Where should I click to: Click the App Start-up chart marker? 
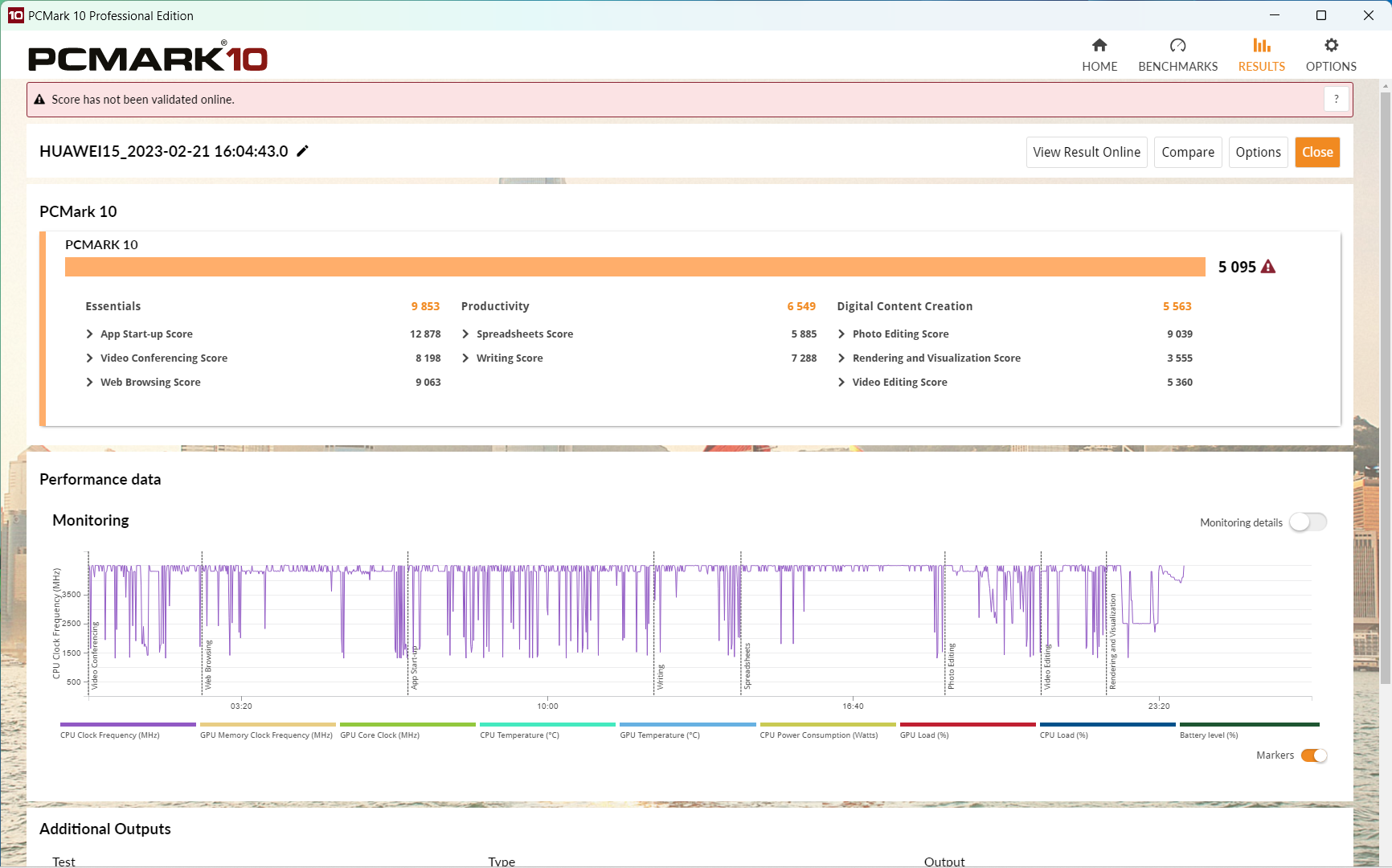tap(415, 666)
